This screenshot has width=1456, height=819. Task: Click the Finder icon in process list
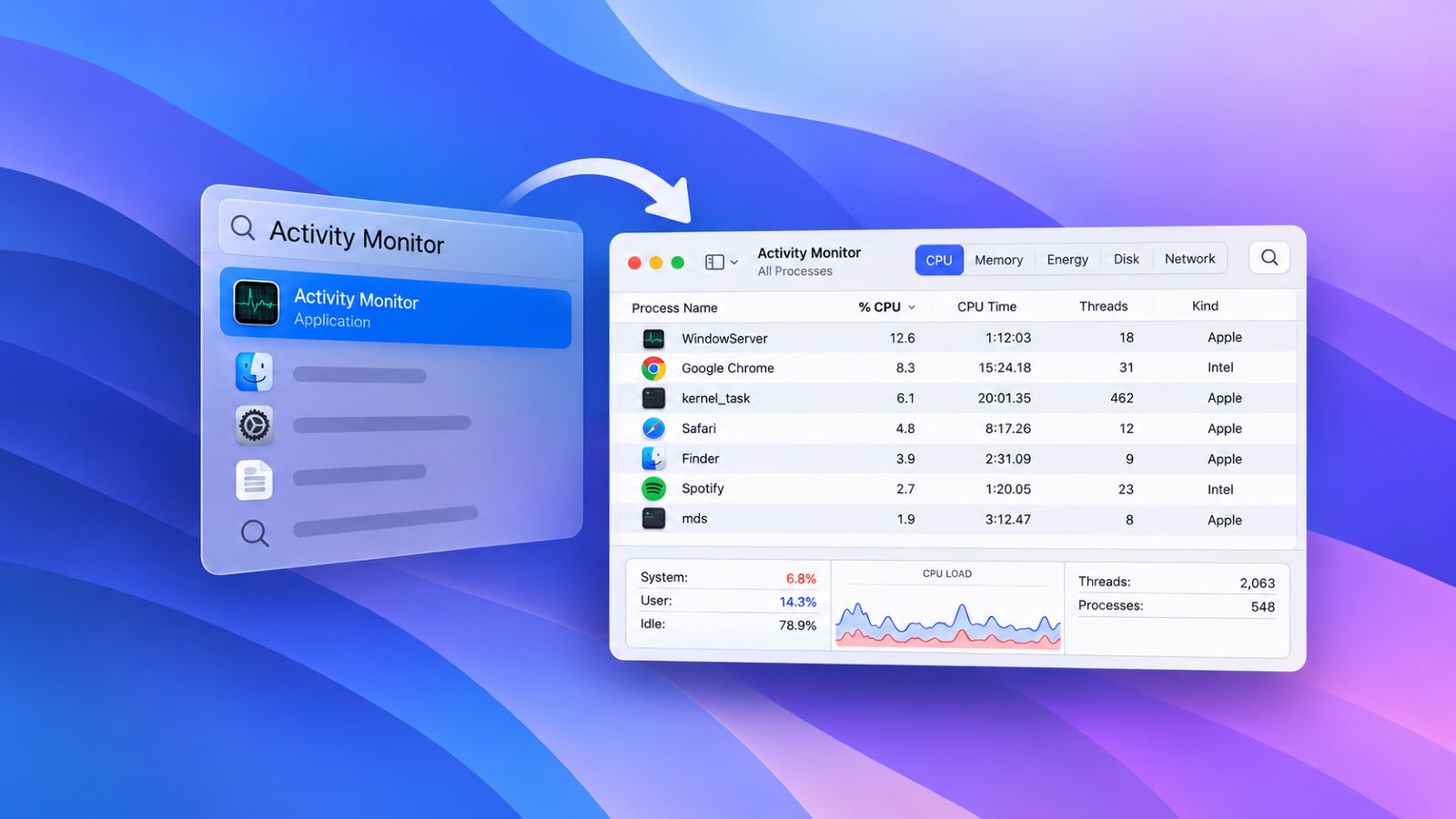click(653, 458)
